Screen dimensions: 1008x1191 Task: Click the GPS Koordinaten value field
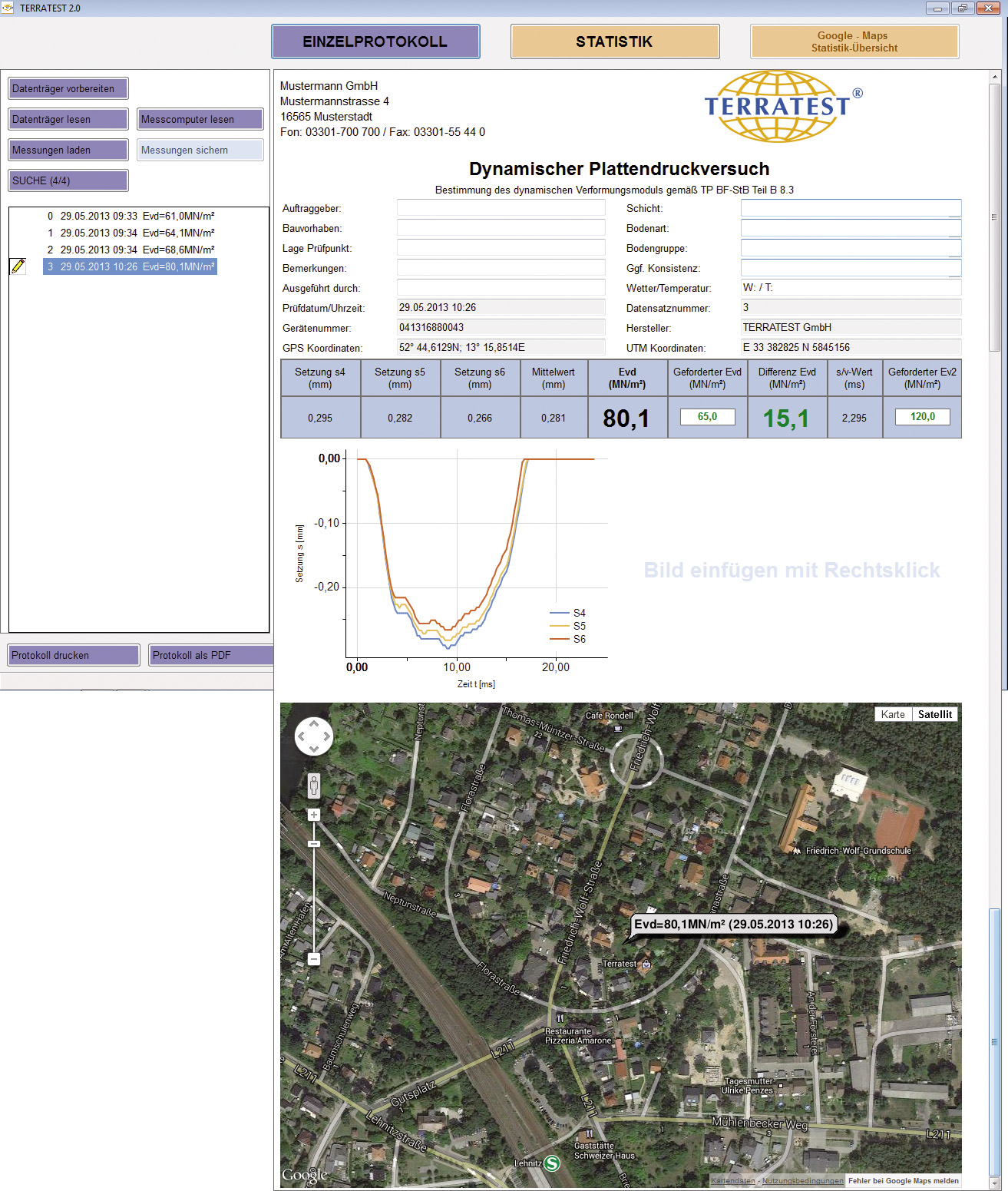(501, 348)
